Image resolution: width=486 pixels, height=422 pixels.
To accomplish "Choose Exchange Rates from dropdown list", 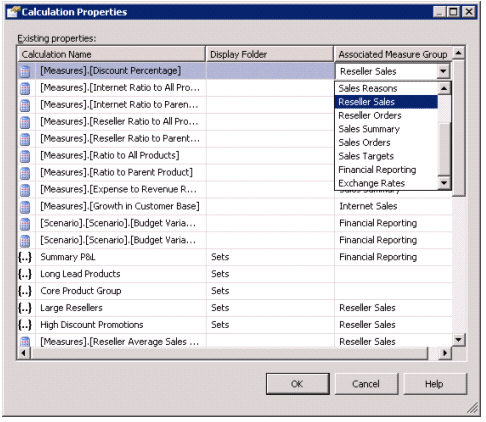I will [386, 183].
